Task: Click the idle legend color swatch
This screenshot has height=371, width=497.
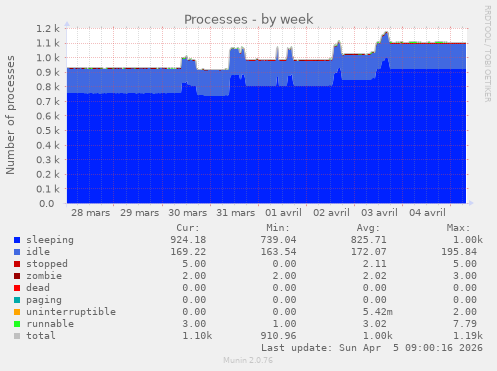Action: [x=17, y=252]
